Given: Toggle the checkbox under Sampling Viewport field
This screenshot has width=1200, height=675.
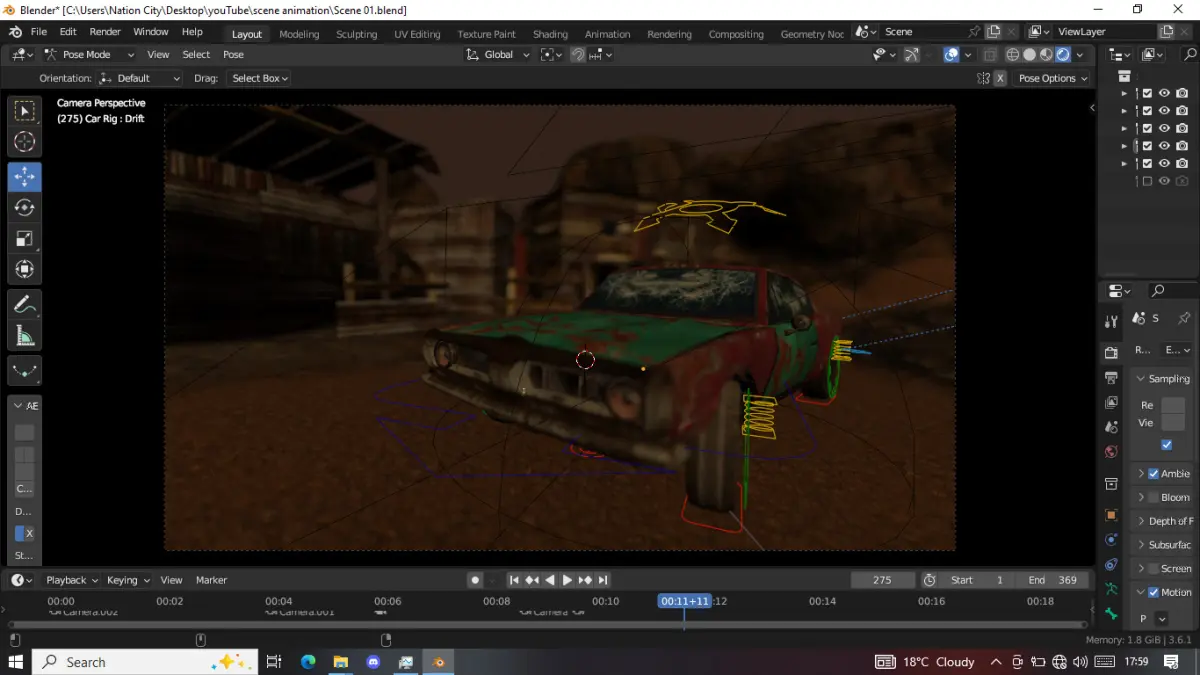Looking at the screenshot, I should point(1166,445).
